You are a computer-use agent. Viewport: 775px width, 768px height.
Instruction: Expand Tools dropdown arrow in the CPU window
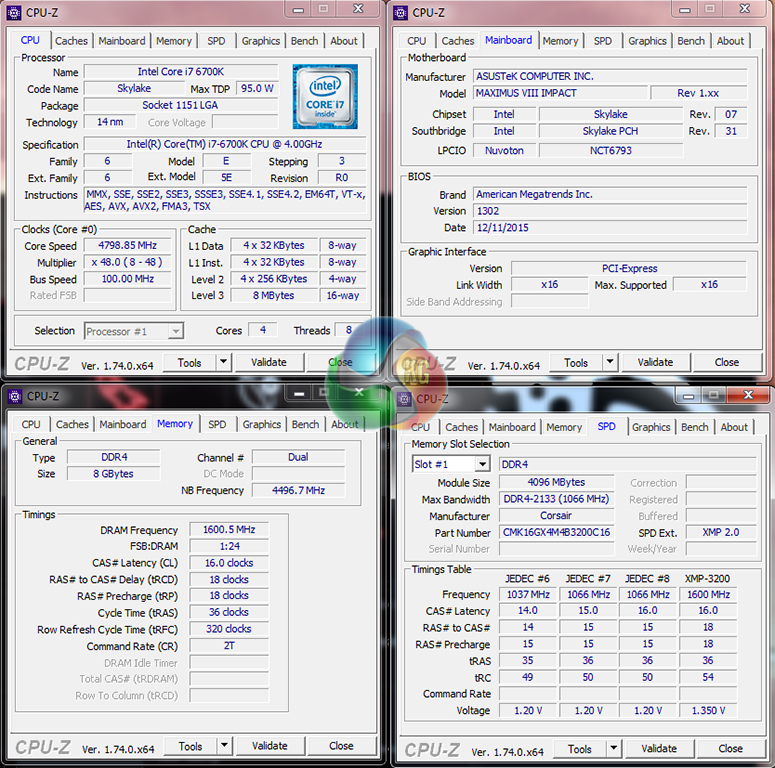click(x=224, y=362)
